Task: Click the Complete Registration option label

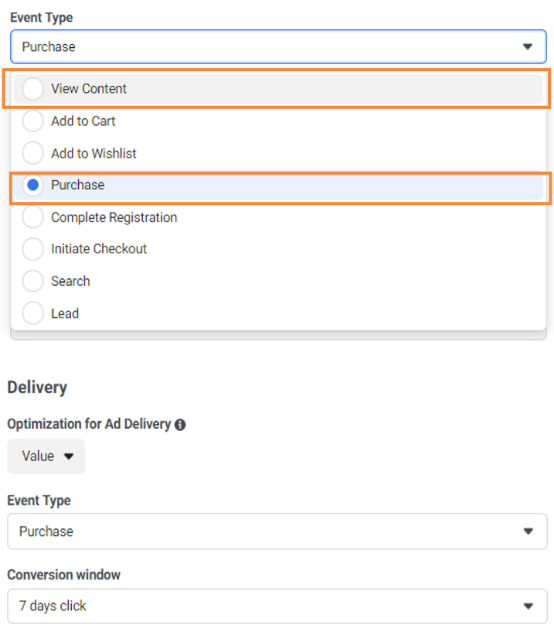Action: tap(114, 217)
